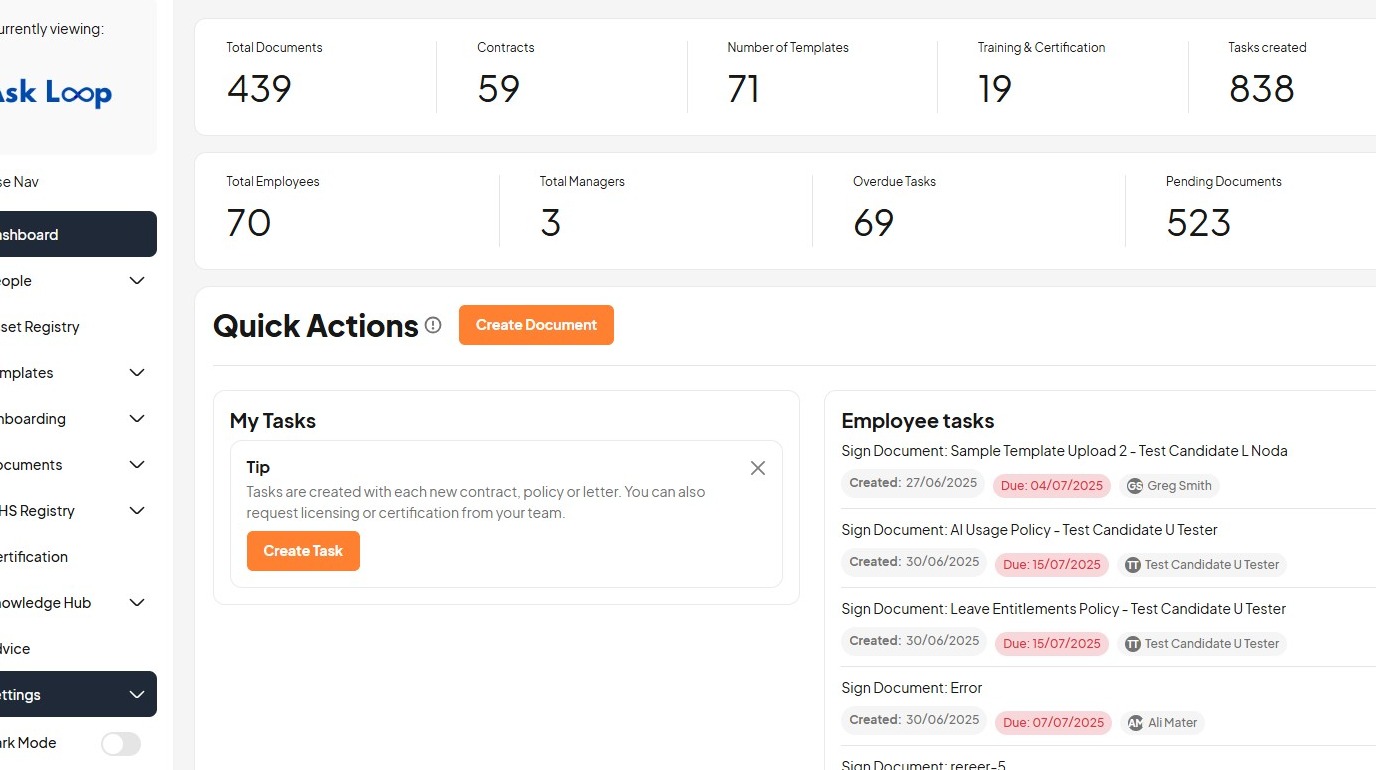Click the Due 04/07/2025 badge
This screenshot has height=770, width=1376.
pyautogui.click(x=1052, y=486)
